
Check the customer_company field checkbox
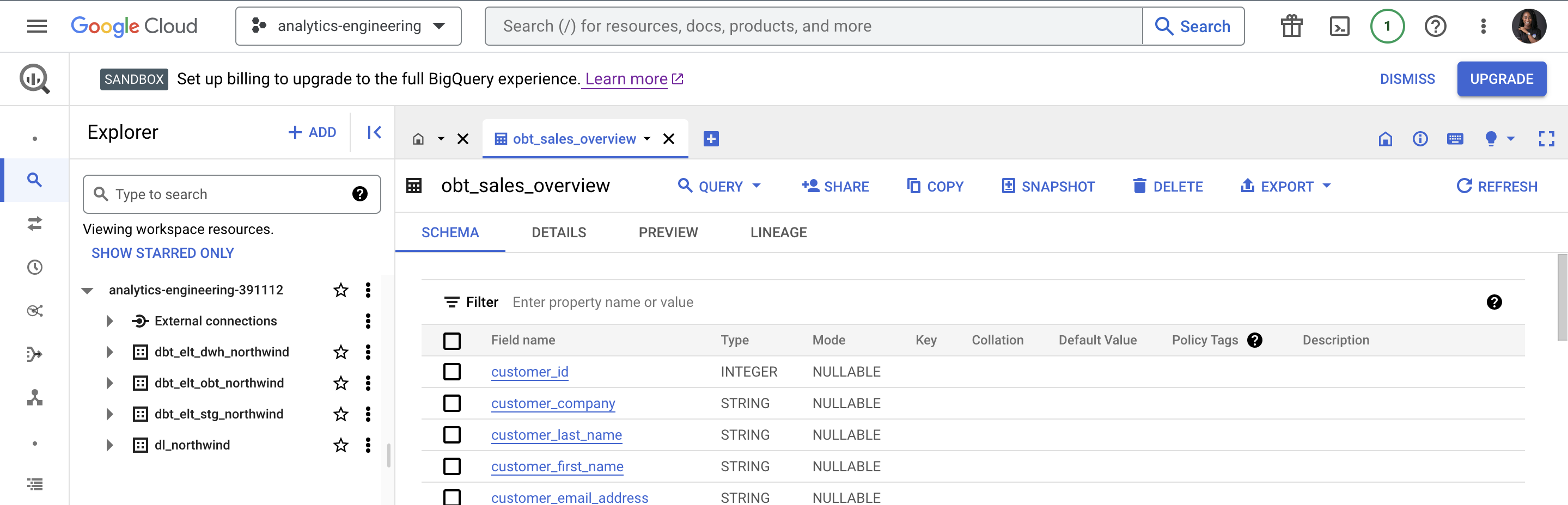(452, 403)
